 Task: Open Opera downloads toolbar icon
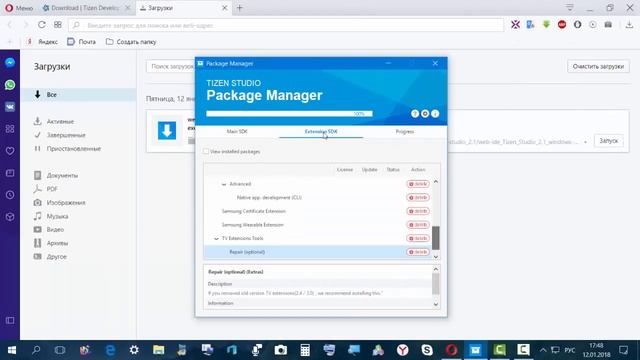pos(629,25)
